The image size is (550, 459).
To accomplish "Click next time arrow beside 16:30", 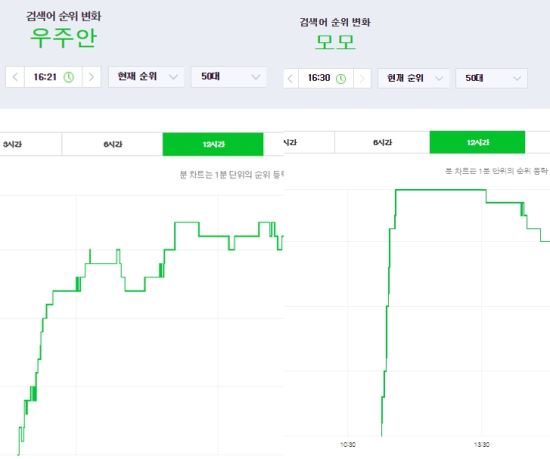I will [362, 78].
